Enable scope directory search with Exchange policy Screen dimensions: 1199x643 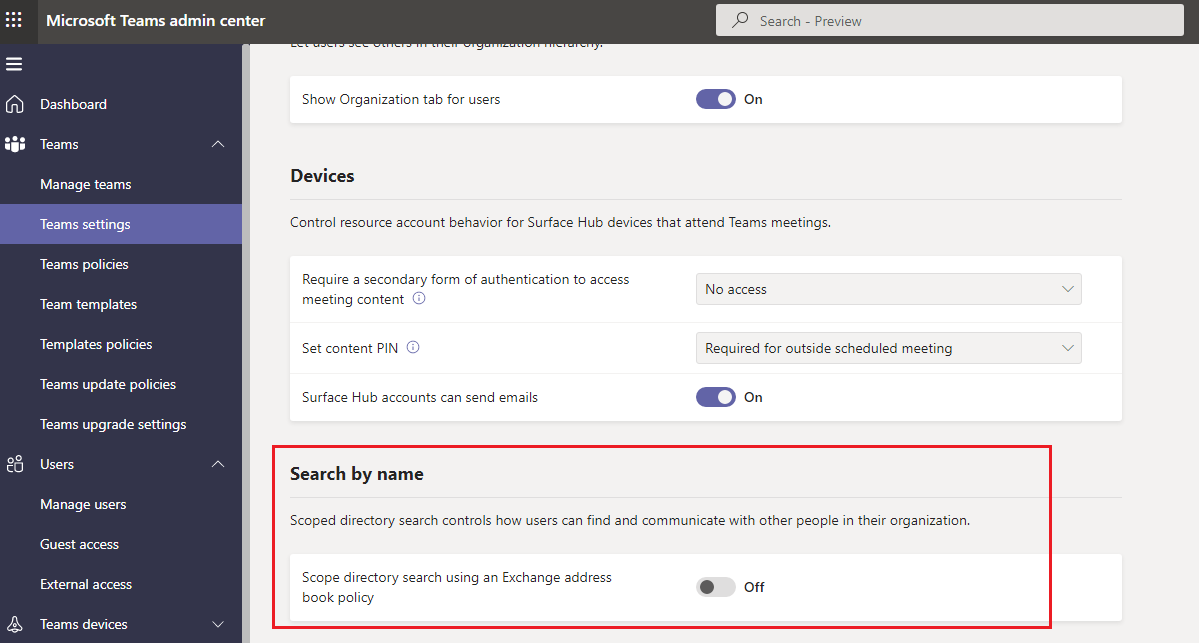pyautogui.click(x=715, y=587)
